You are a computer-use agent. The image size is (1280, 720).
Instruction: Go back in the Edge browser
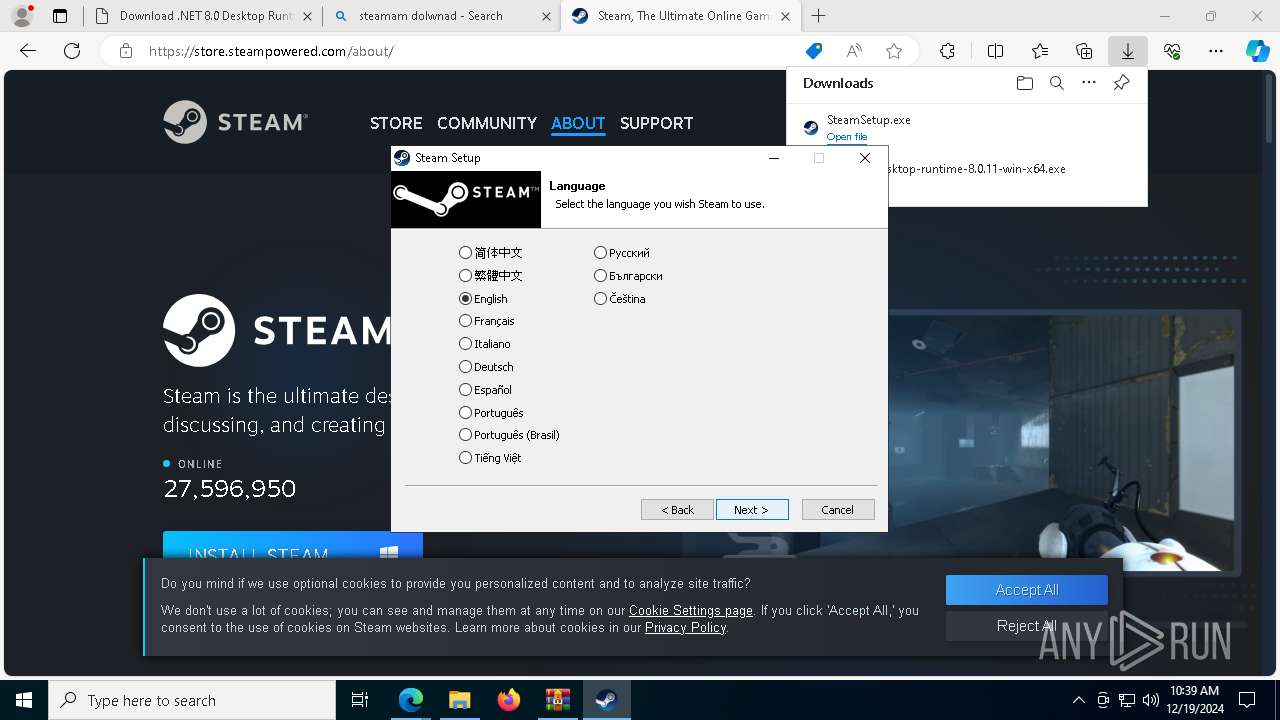click(28, 51)
